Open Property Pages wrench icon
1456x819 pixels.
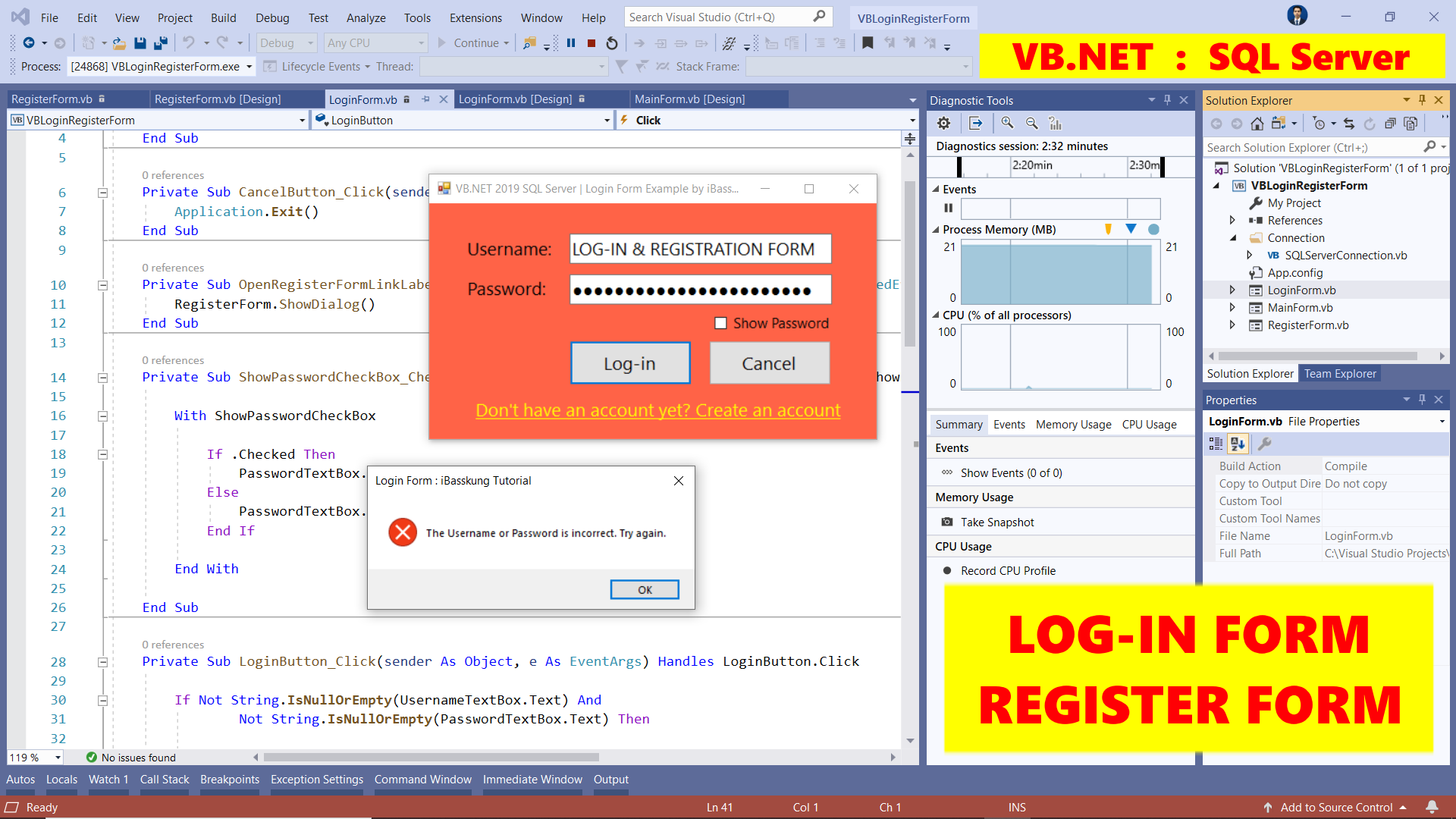[x=1265, y=444]
